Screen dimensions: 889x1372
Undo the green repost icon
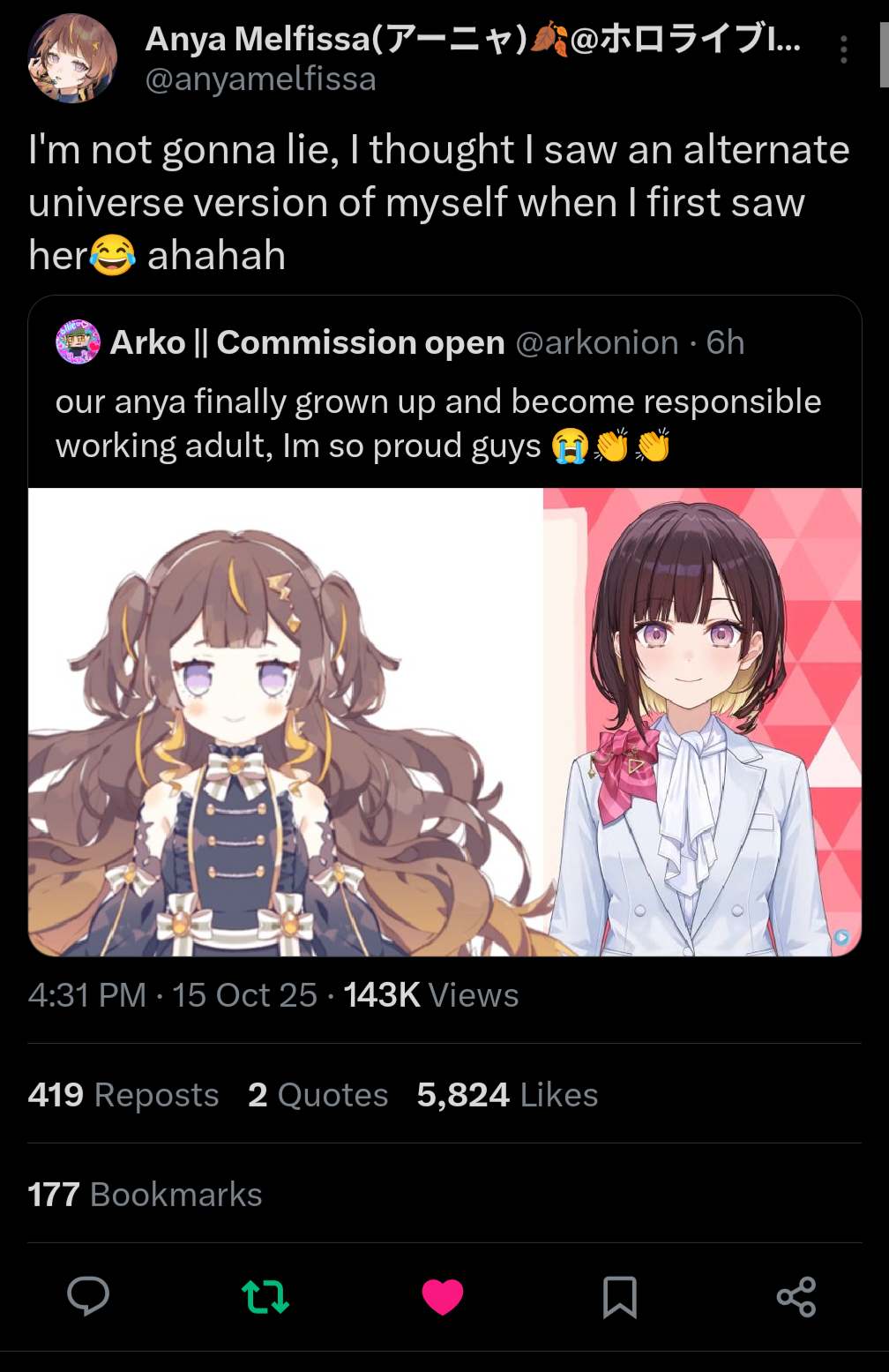click(265, 1297)
